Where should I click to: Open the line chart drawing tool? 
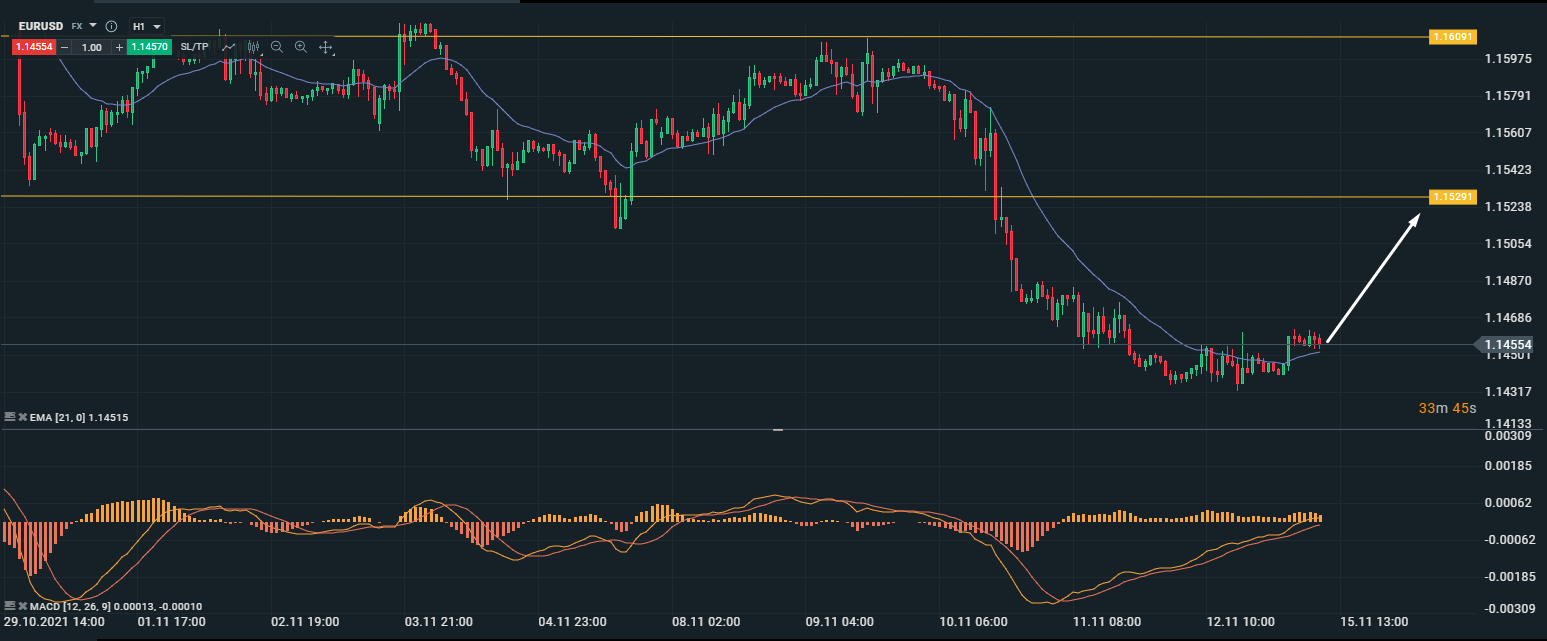coord(229,47)
